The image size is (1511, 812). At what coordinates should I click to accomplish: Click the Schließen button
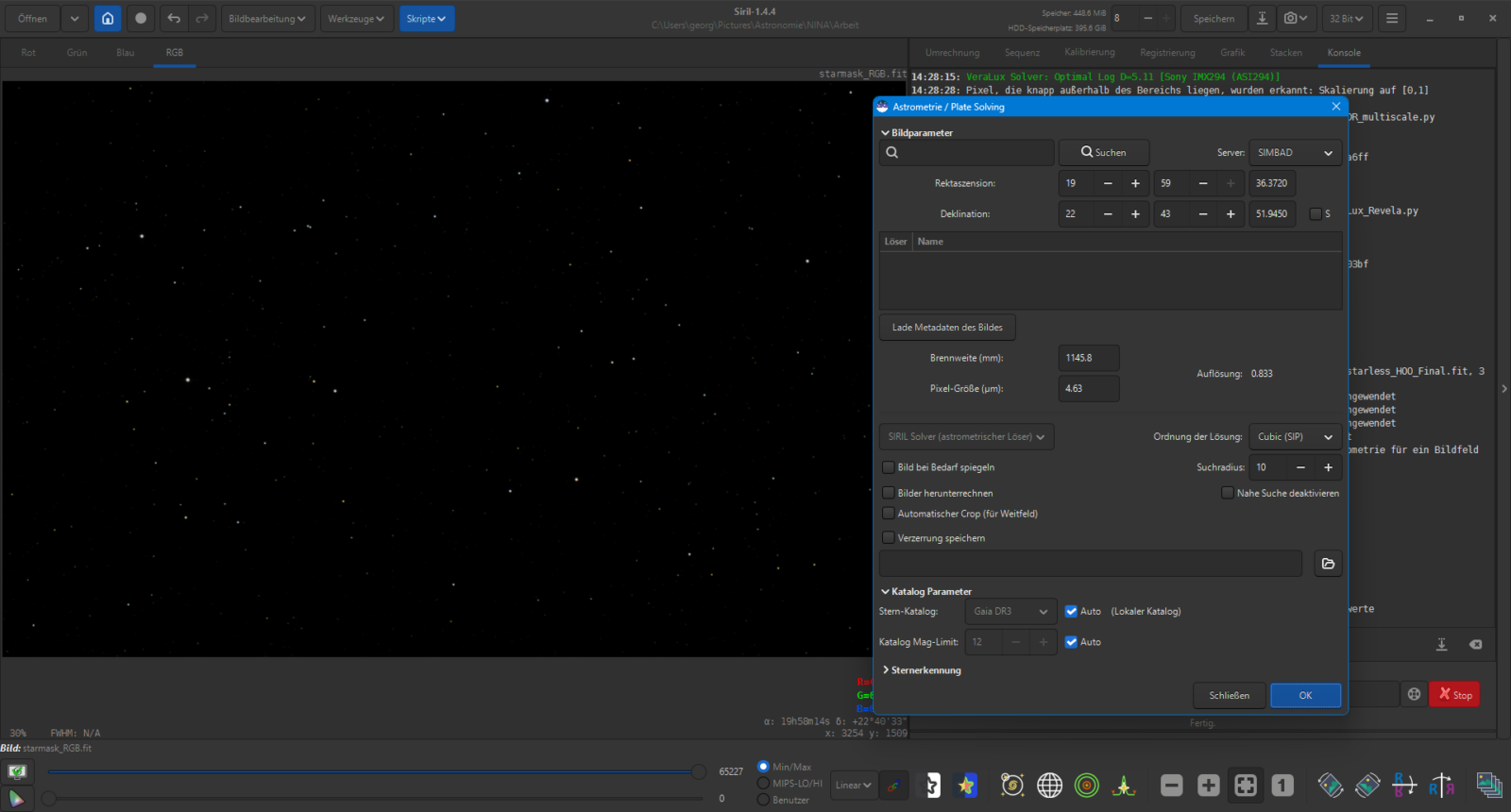coord(1229,696)
